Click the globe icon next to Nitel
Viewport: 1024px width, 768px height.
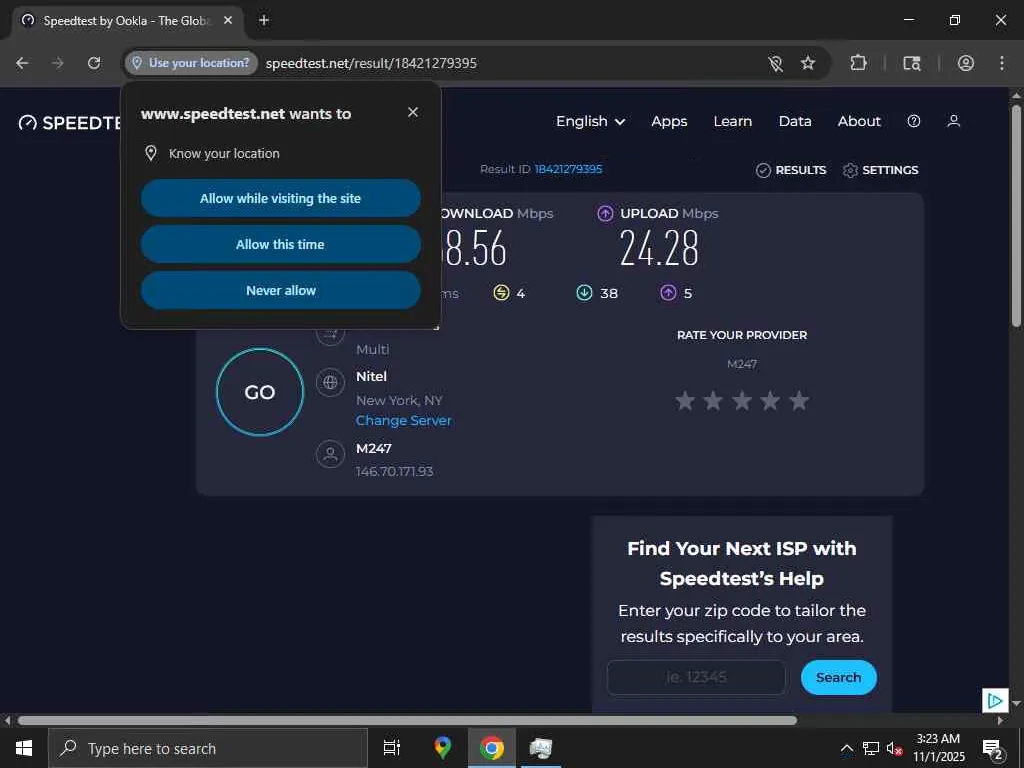pos(330,382)
